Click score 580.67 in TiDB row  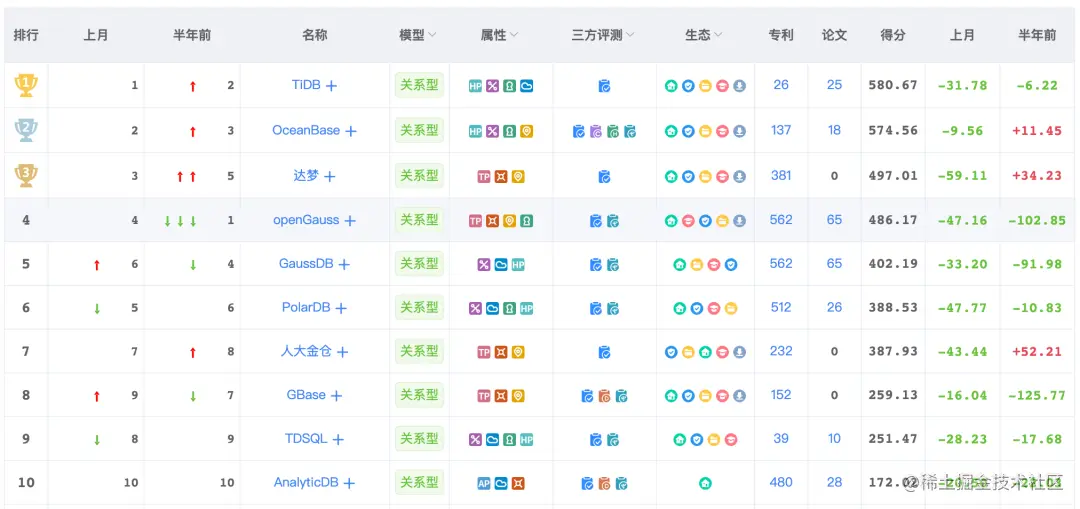point(893,85)
